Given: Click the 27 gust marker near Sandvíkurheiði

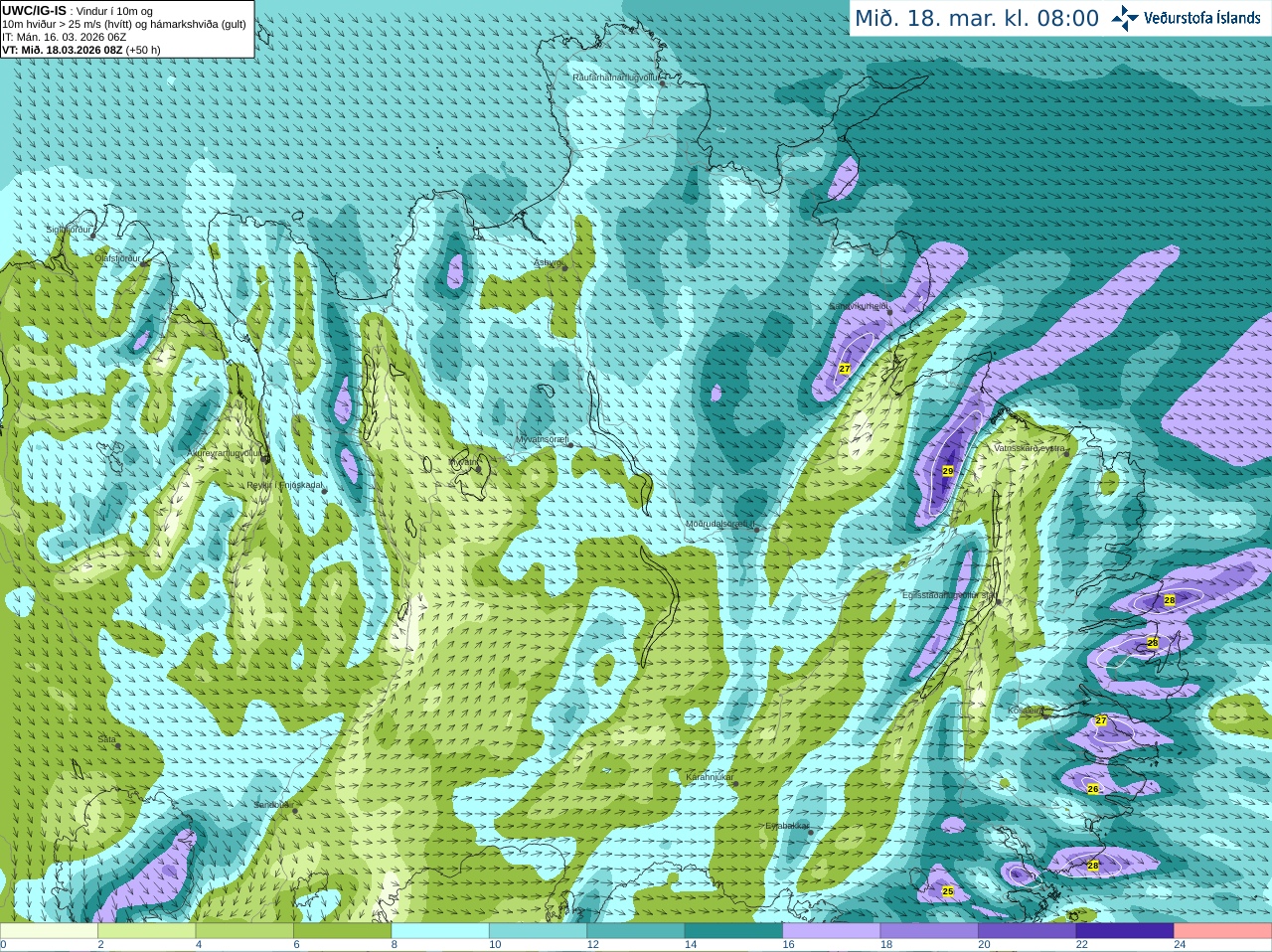Looking at the screenshot, I should tap(844, 369).
